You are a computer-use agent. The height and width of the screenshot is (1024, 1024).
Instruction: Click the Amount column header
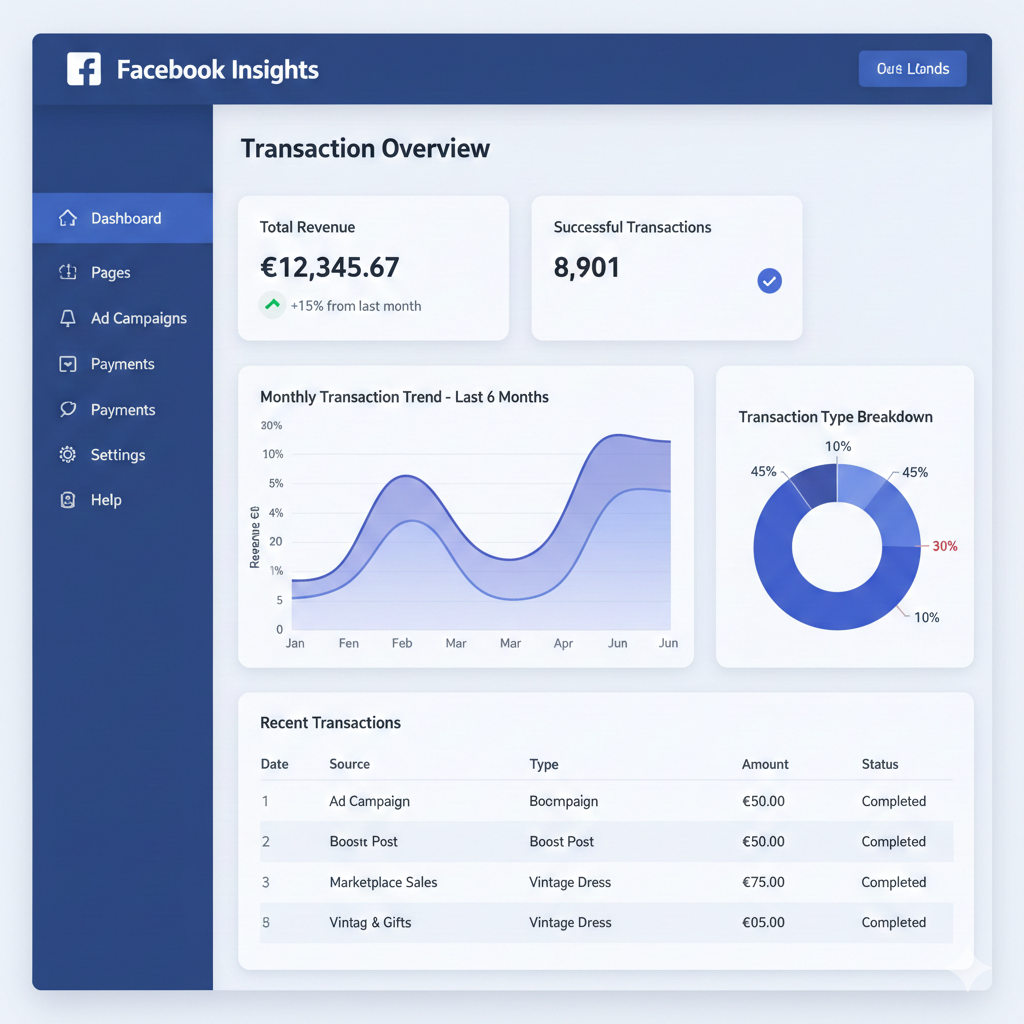coord(765,764)
